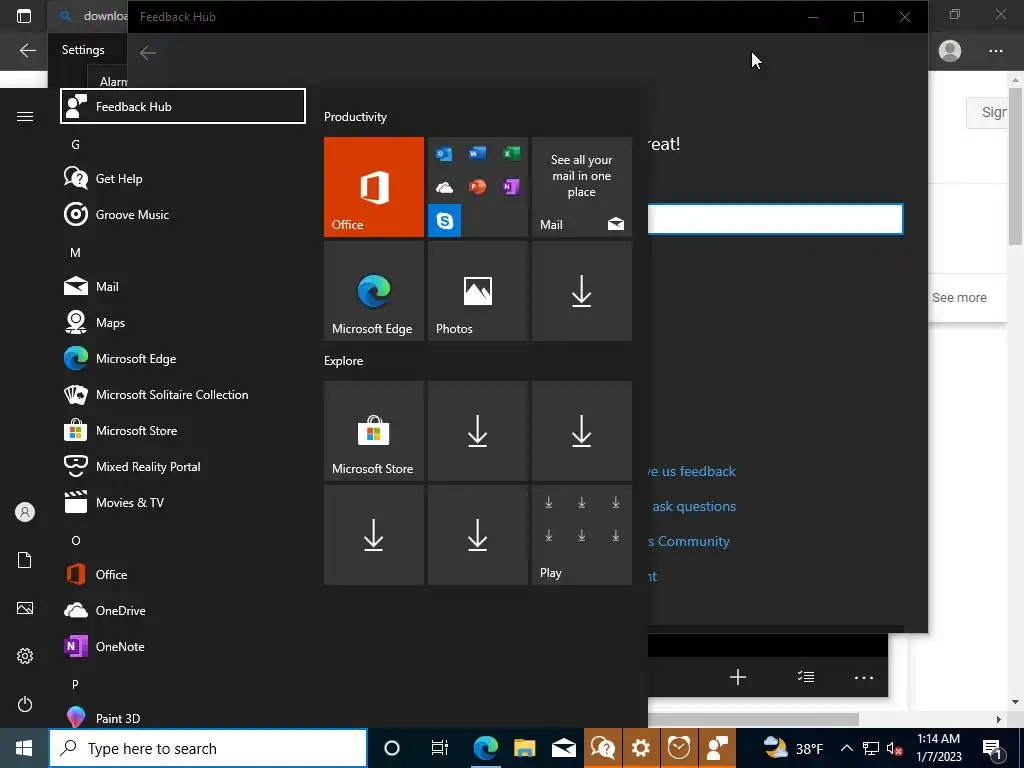
Task: Switch to Get Help taskbar window
Action: coord(602,748)
